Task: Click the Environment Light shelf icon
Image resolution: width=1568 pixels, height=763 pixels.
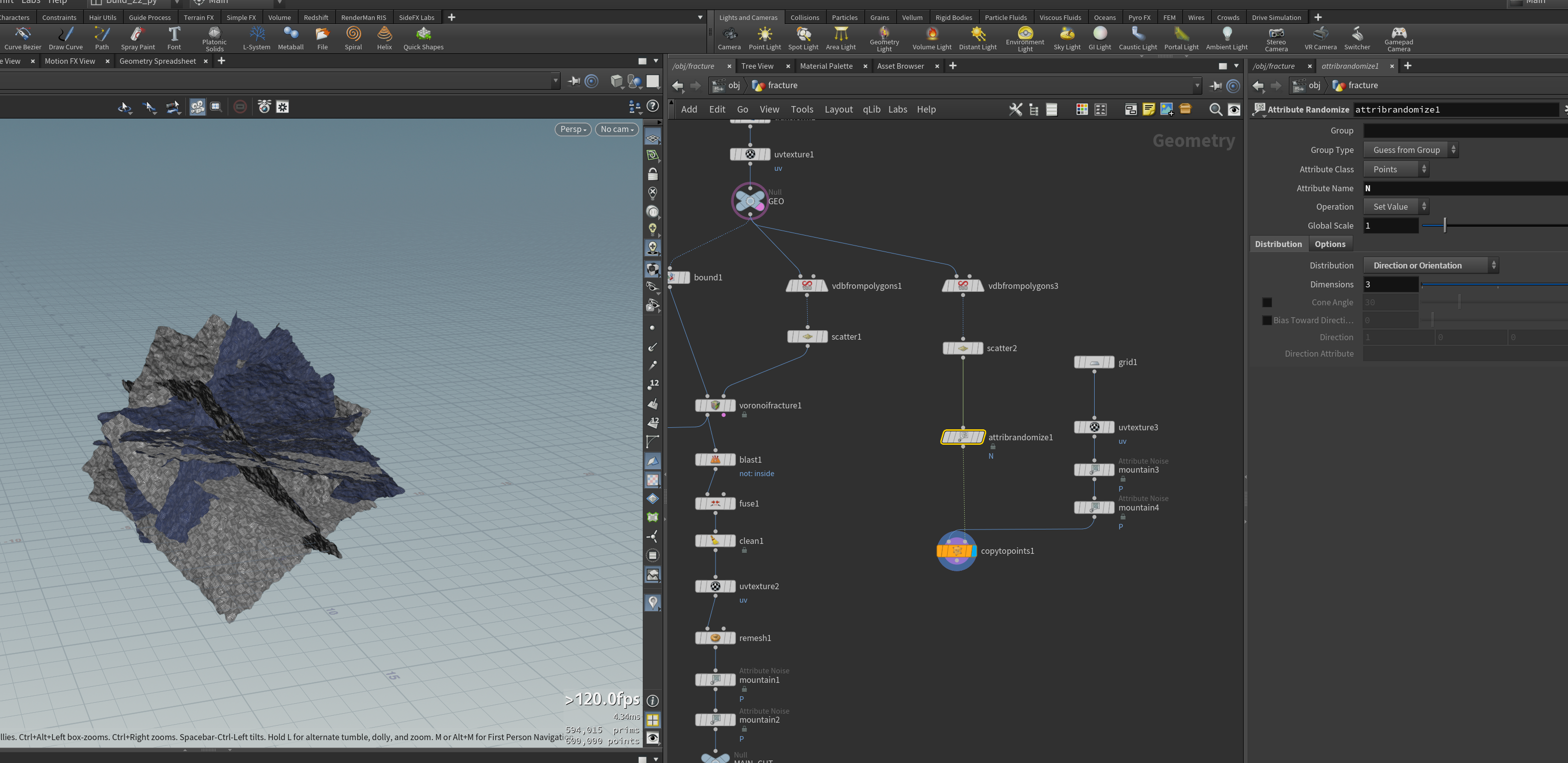Action: pos(1025,33)
